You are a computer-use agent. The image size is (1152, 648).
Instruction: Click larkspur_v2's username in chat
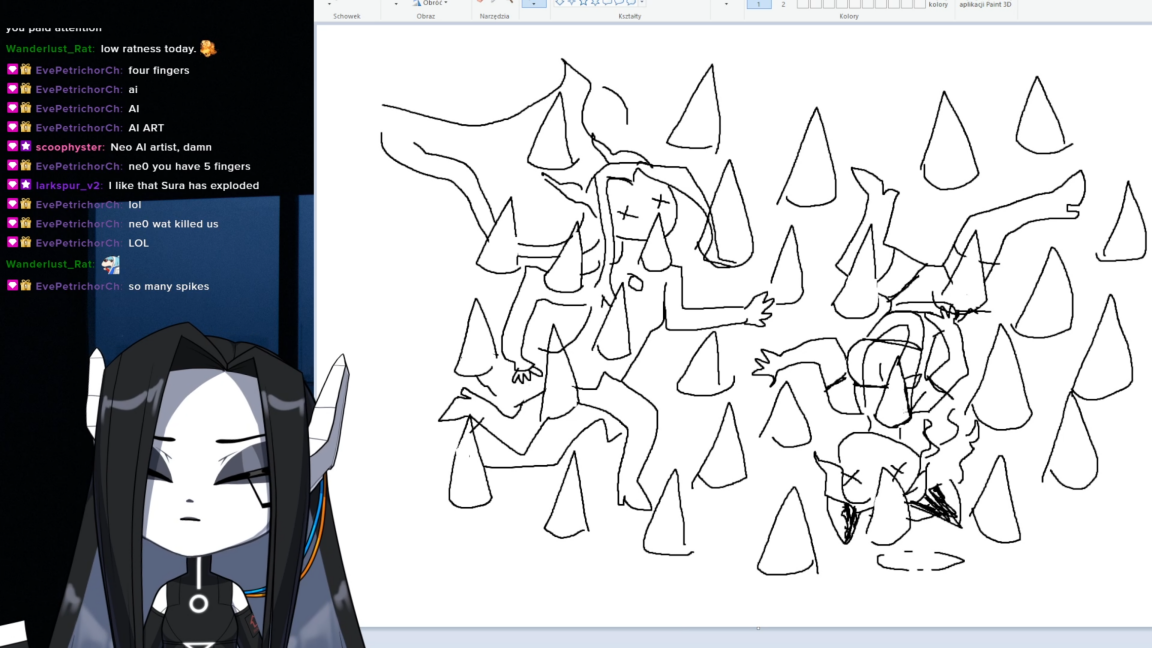click(x=68, y=185)
